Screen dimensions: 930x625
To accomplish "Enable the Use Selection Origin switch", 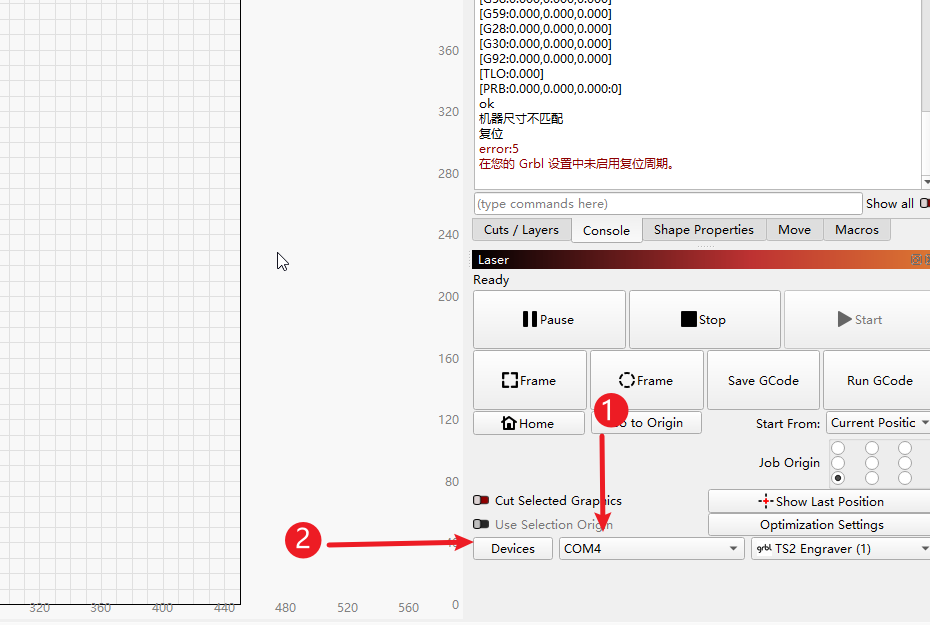I will [481, 524].
